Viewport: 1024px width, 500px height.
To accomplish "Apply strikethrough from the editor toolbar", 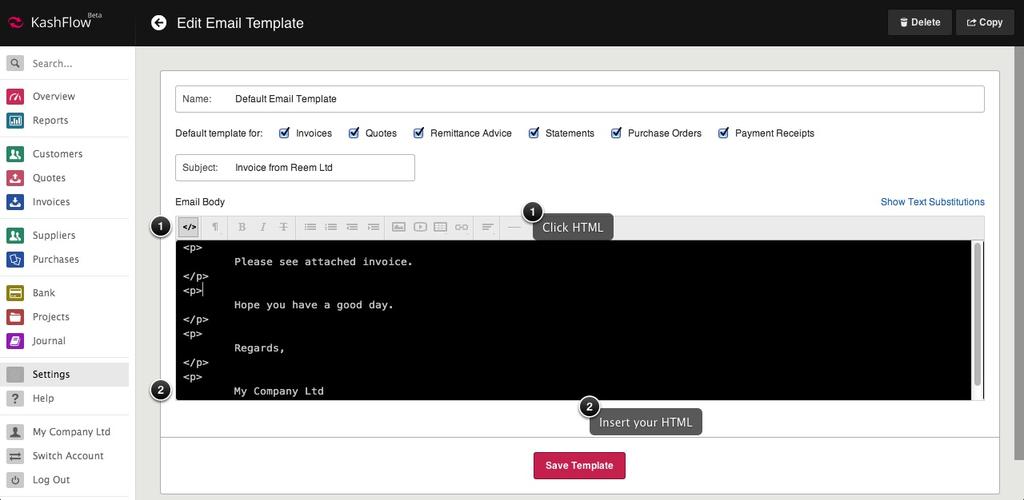I will point(284,227).
